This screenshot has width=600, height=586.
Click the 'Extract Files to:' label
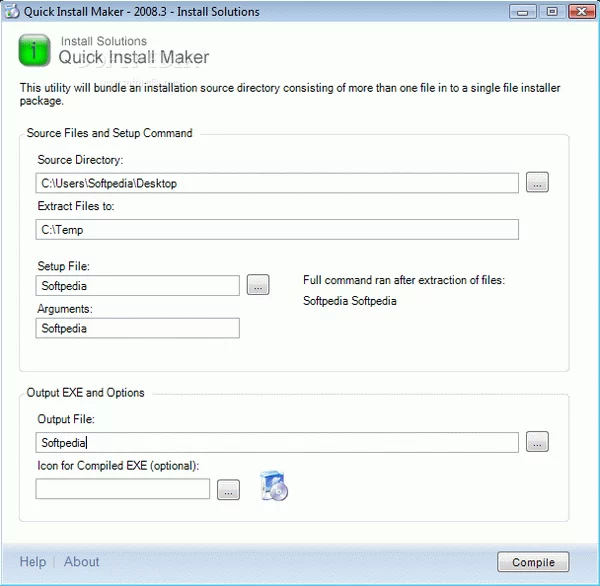(76, 206)
